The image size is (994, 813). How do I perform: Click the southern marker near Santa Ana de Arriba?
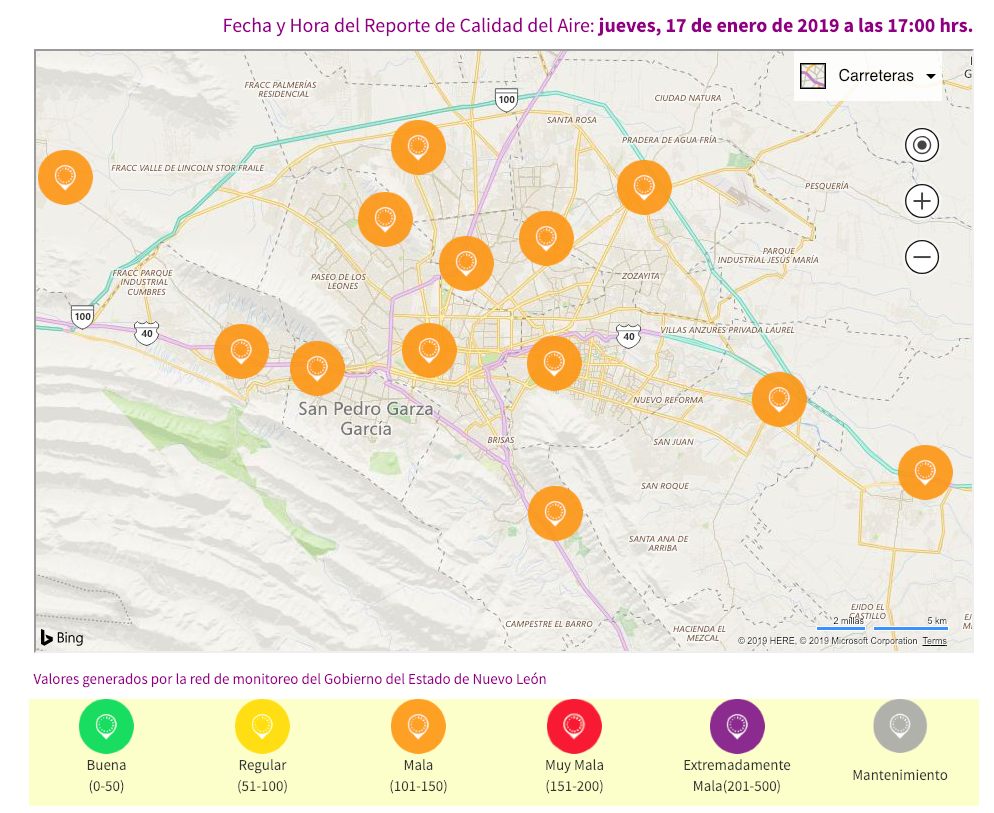pyautogui.click(x=556, y=513)
